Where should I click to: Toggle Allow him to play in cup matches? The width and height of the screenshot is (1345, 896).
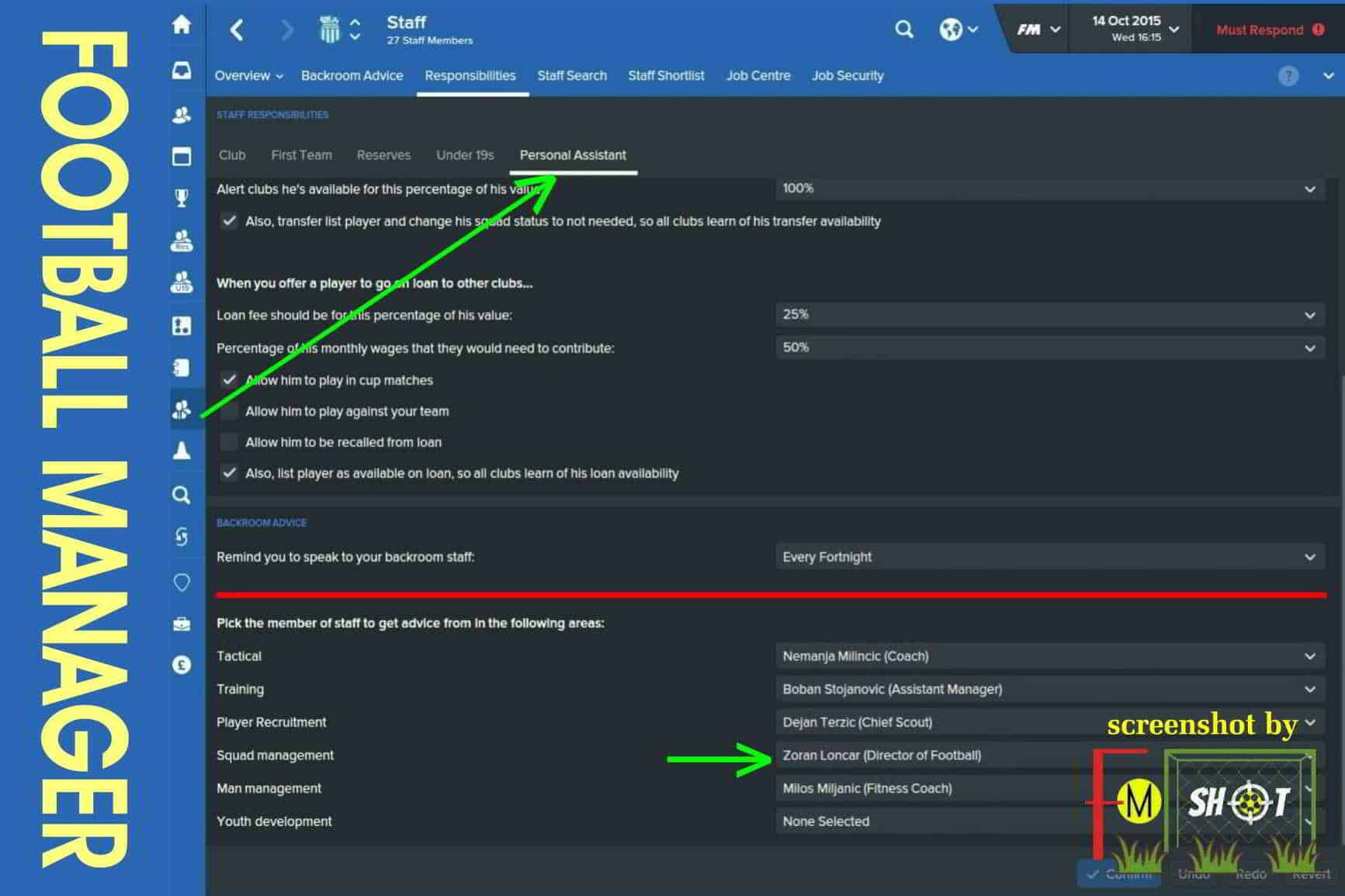(x=229, y=379)
